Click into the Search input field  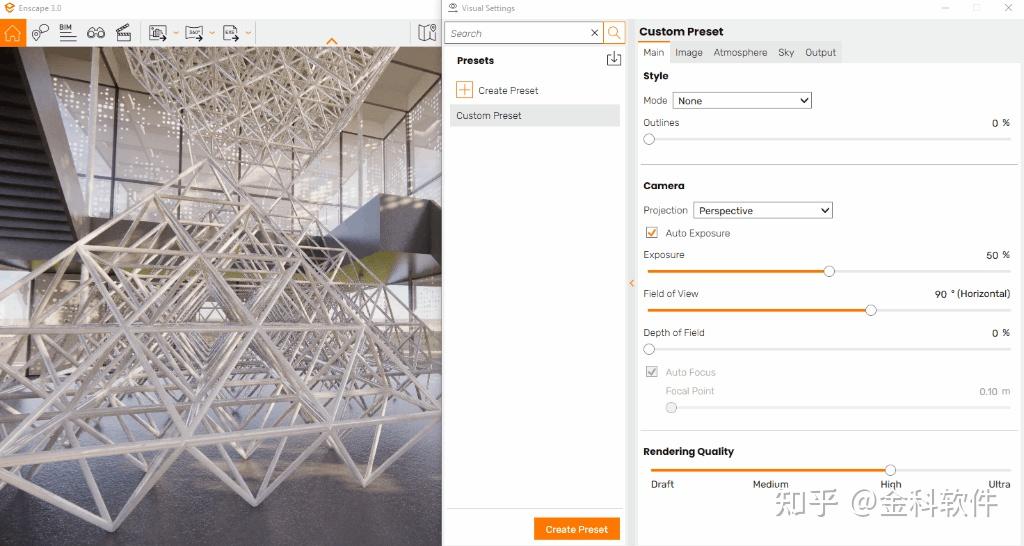pyautogui.click(x=519, y=33)
